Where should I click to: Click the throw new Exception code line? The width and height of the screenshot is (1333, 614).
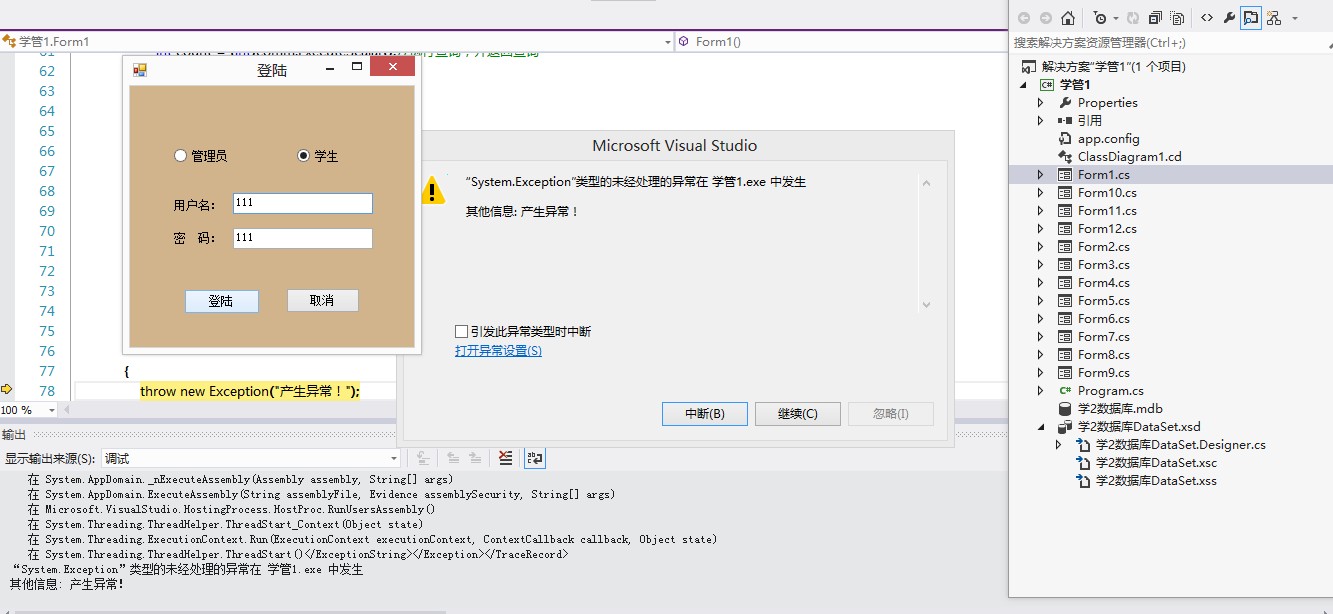pos(249,391)
